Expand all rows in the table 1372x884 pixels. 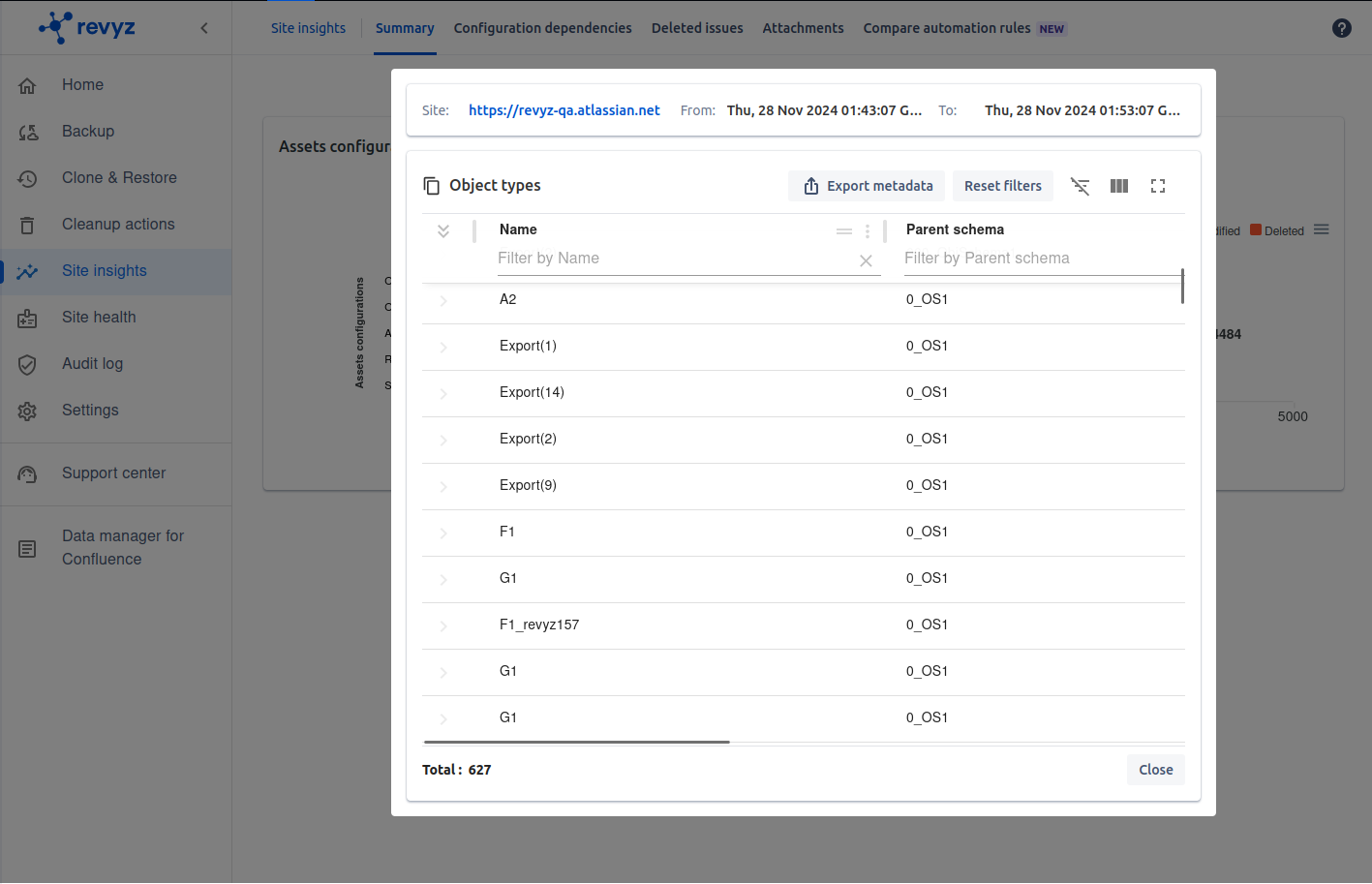(x=443, y=231)
